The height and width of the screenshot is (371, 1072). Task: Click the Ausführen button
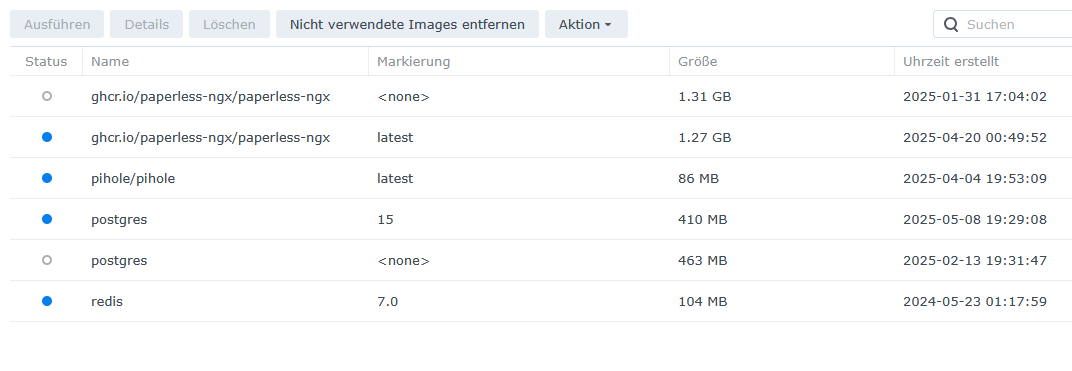(57, 24)
